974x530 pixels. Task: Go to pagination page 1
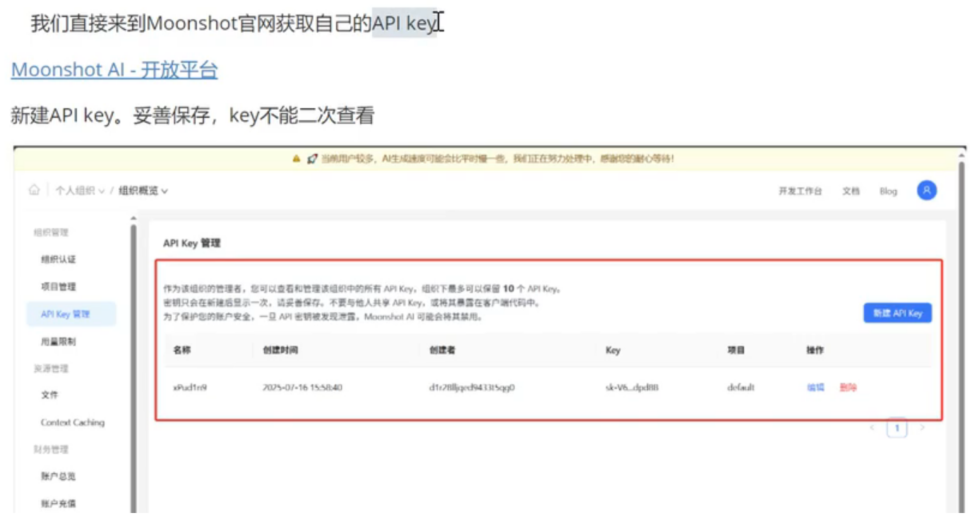pyautogui.click(x=897, y=427)
